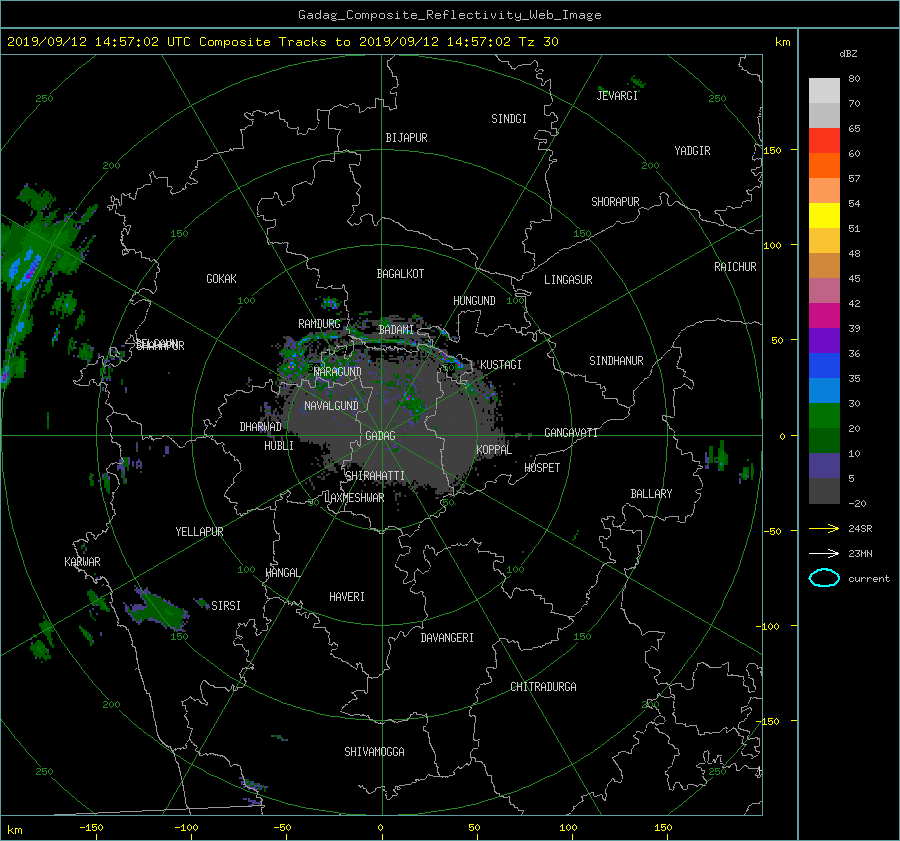This screenshot has height=841, width=900.
Task: Pick the magenta 42 dBZ swatch
Action: click(x=824, y=315)
